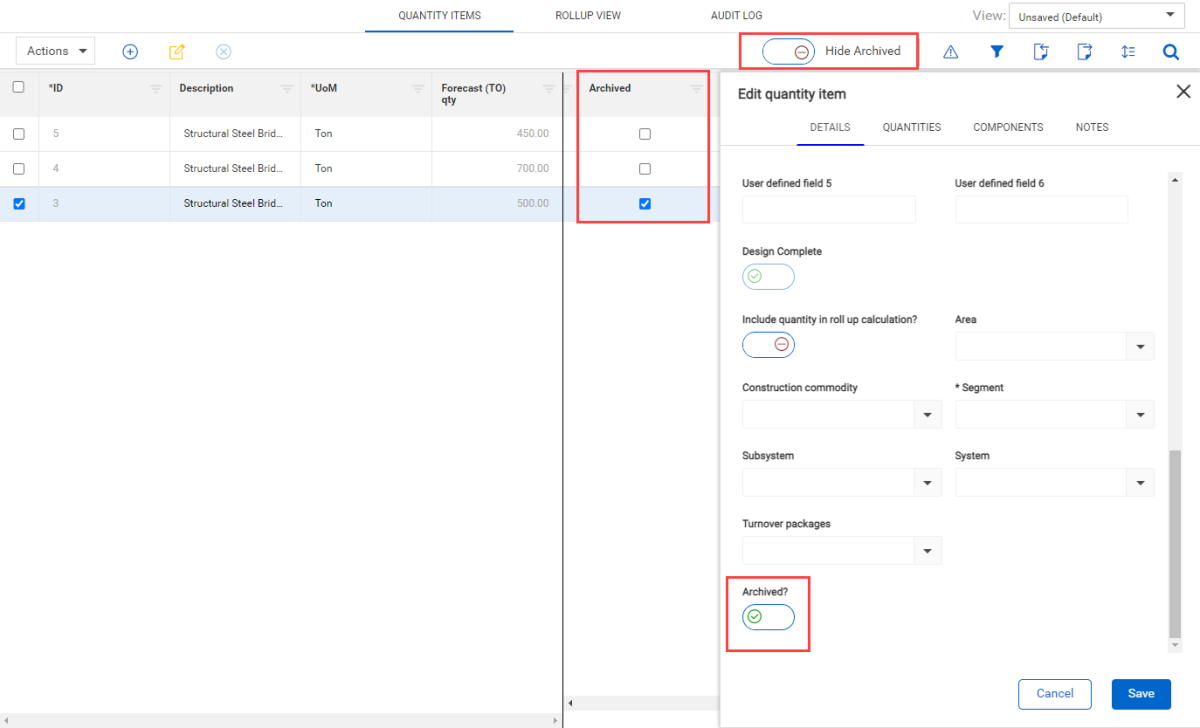Viewport: 1200px width, 728px height.
Task: Toggle the Hide Archived switch
Action: (788, 51)
